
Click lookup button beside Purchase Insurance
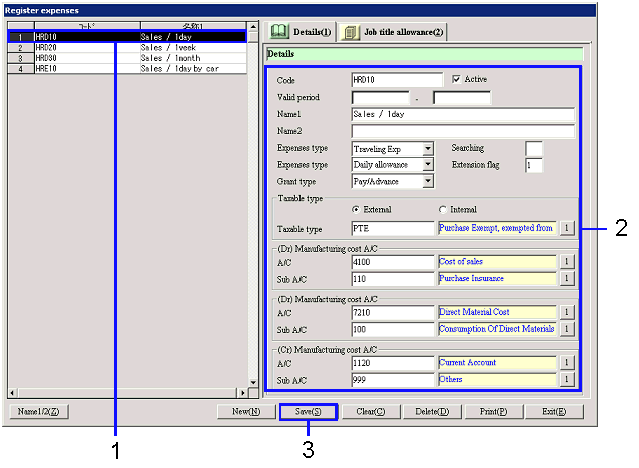click(x=566, y=279)
